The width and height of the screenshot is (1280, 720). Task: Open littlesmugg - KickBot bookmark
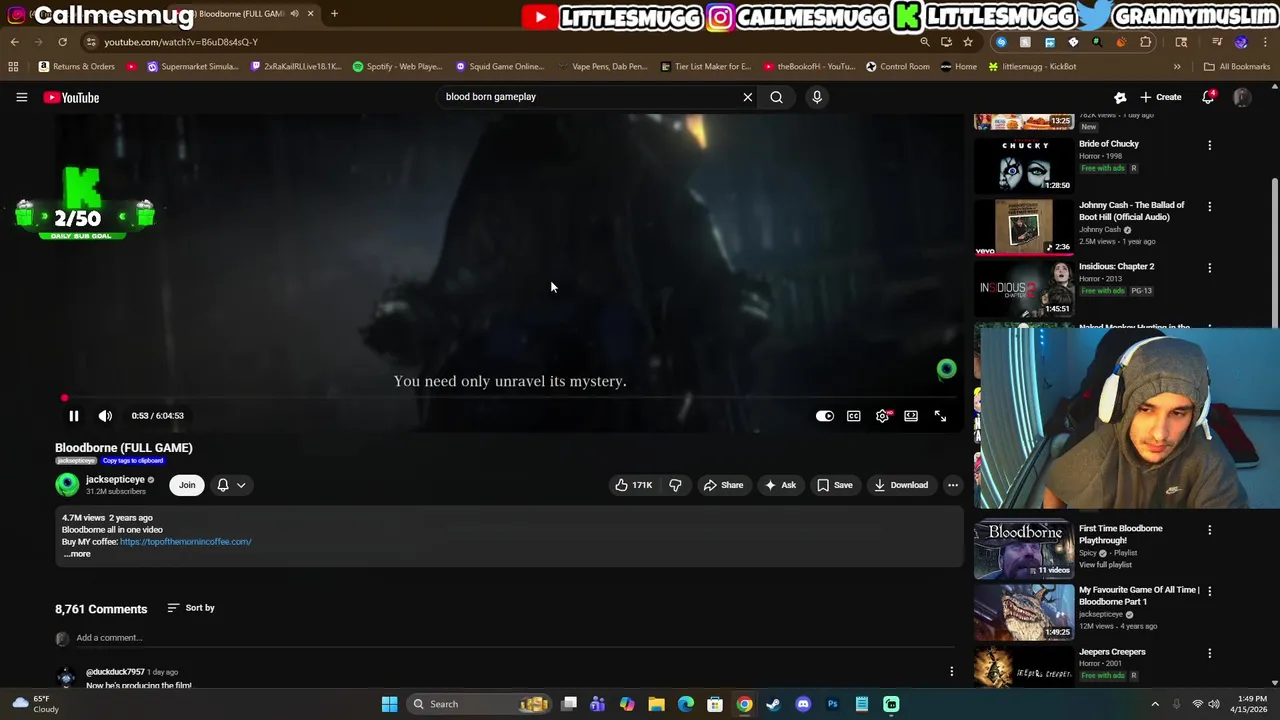[1032, 67]
